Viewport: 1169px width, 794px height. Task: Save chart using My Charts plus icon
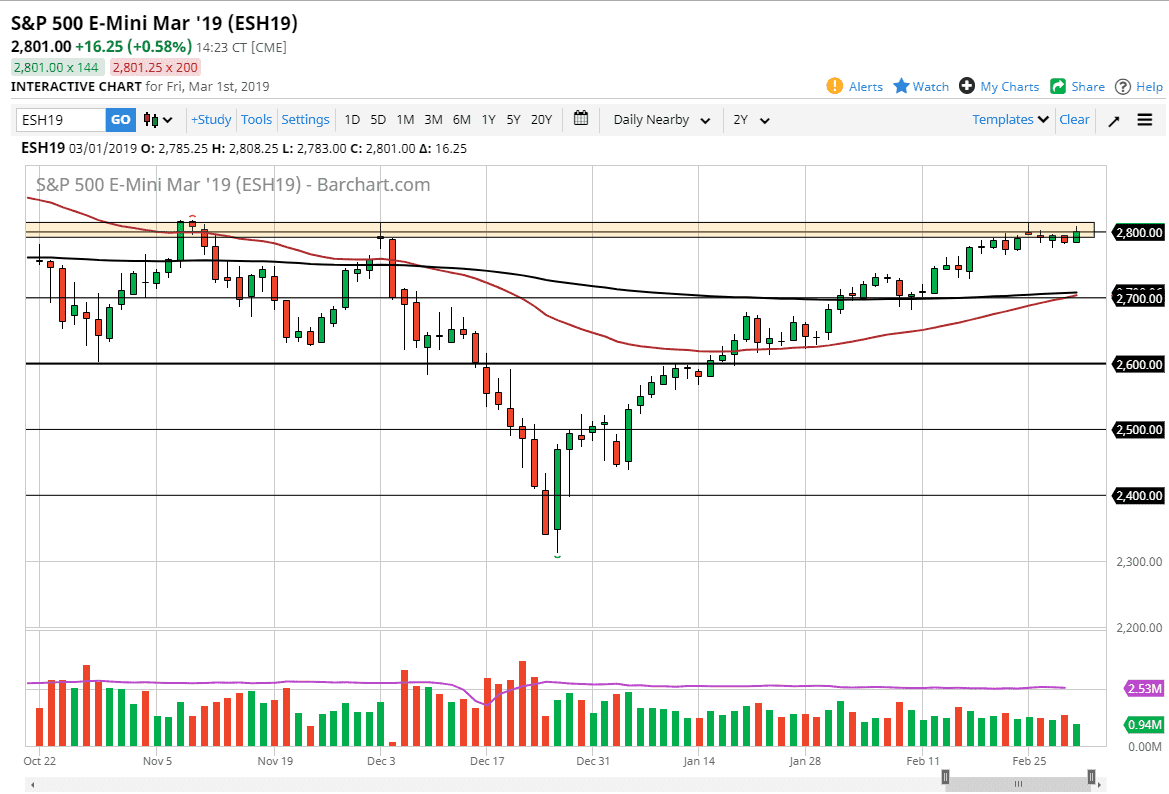(x=967, y=86)
